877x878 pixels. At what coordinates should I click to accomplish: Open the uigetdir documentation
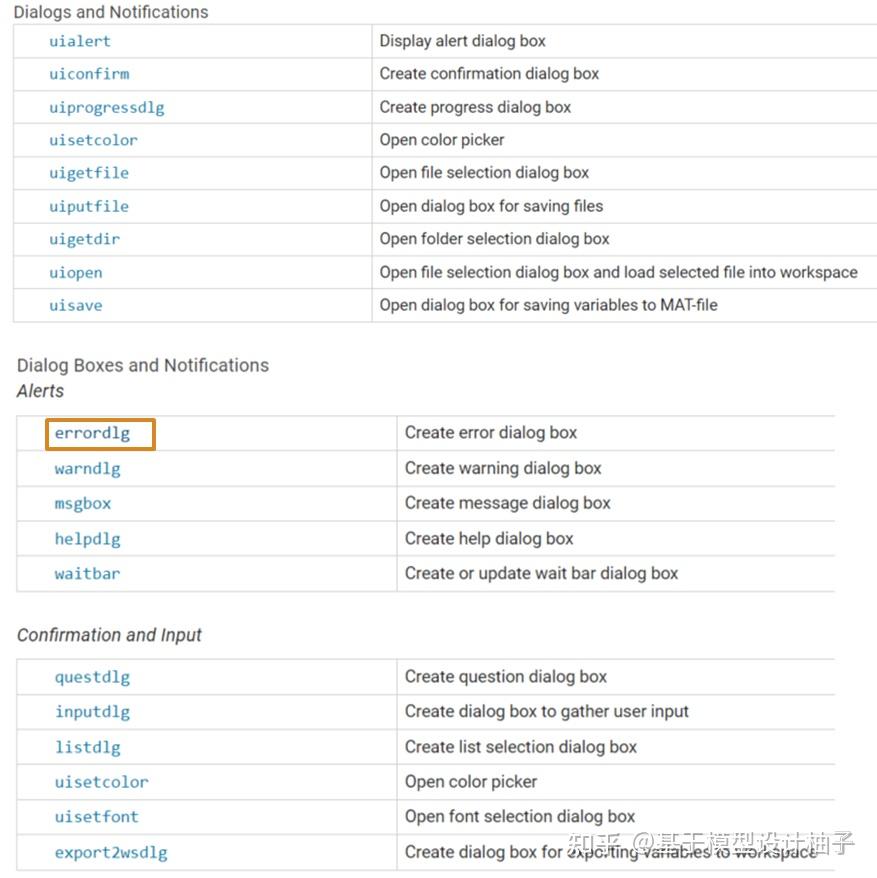(86, 239)
